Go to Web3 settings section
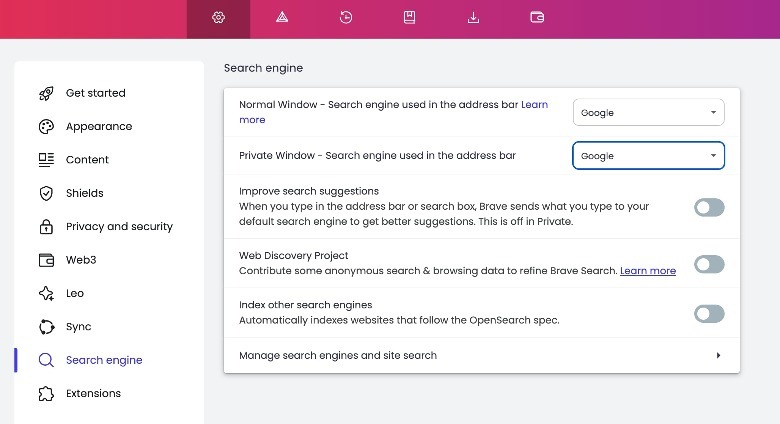 [81, 260]
